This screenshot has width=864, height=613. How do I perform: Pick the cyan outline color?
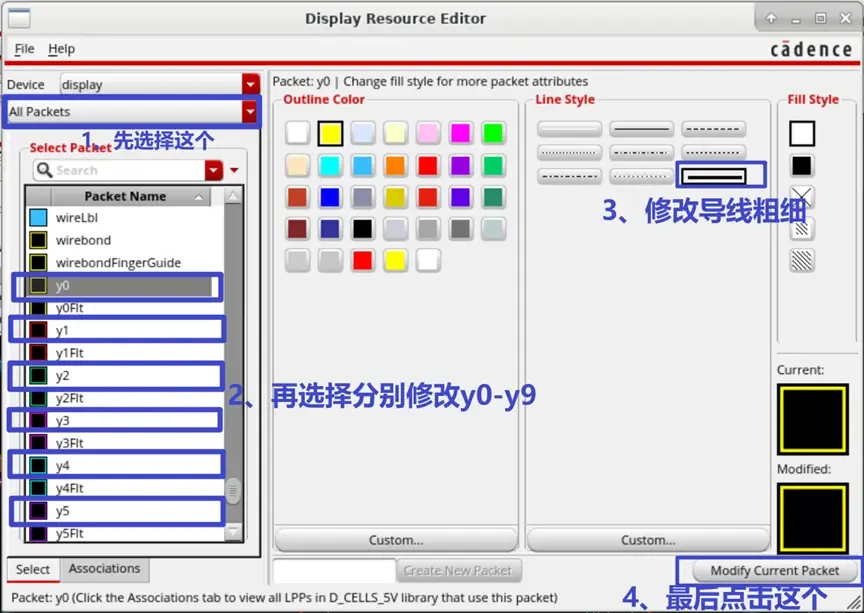click(x=330, y=165)
